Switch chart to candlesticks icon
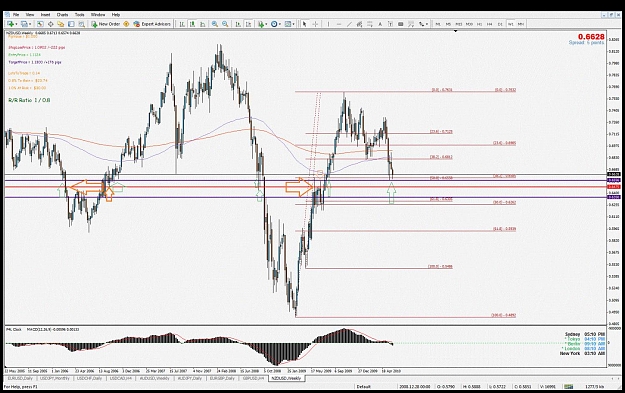 [x=192, y=24]
